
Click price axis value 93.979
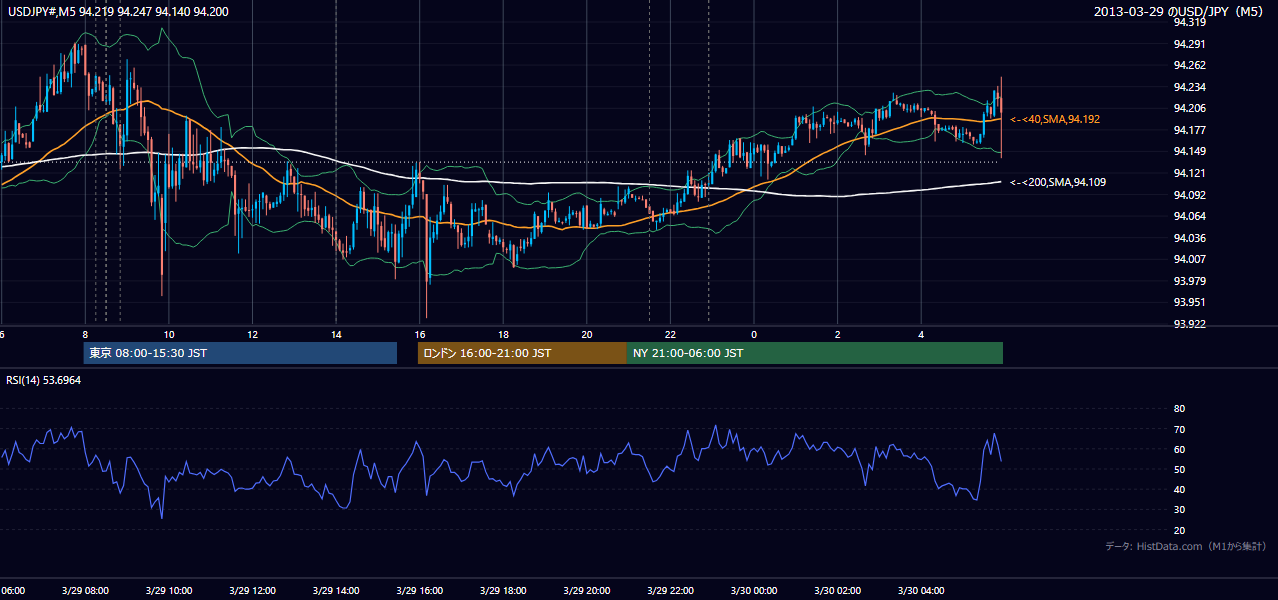point(1189,281)
